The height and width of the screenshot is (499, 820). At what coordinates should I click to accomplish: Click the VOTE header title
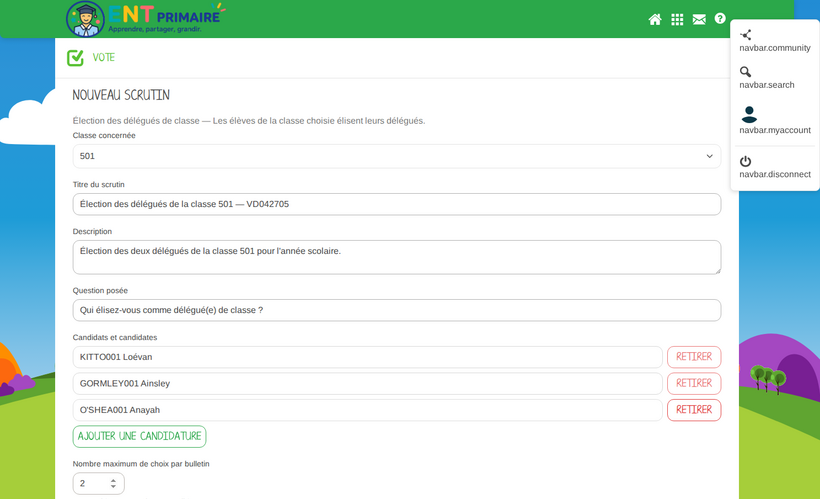pos(104,58)
